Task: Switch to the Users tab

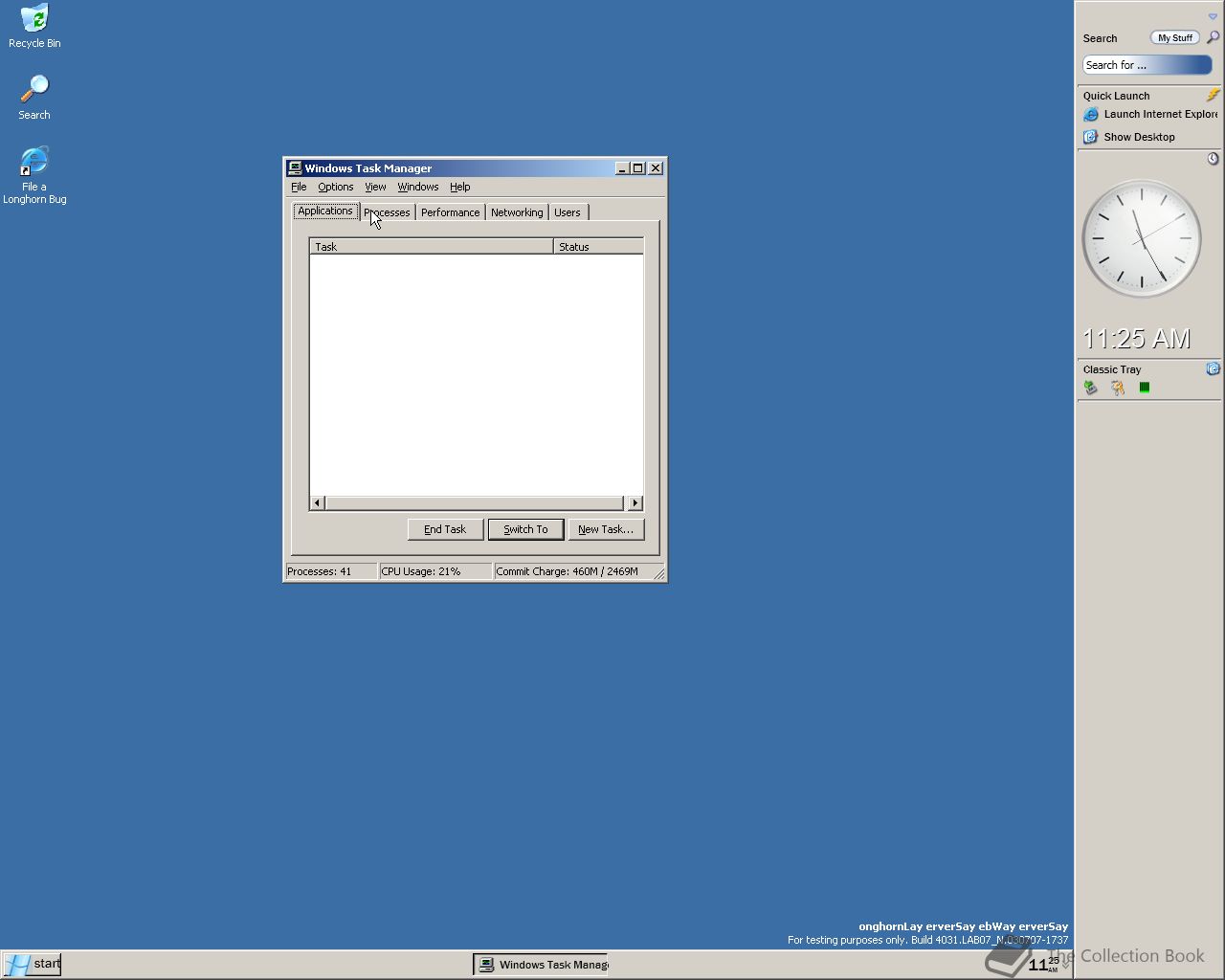Action: click(568, 212)
